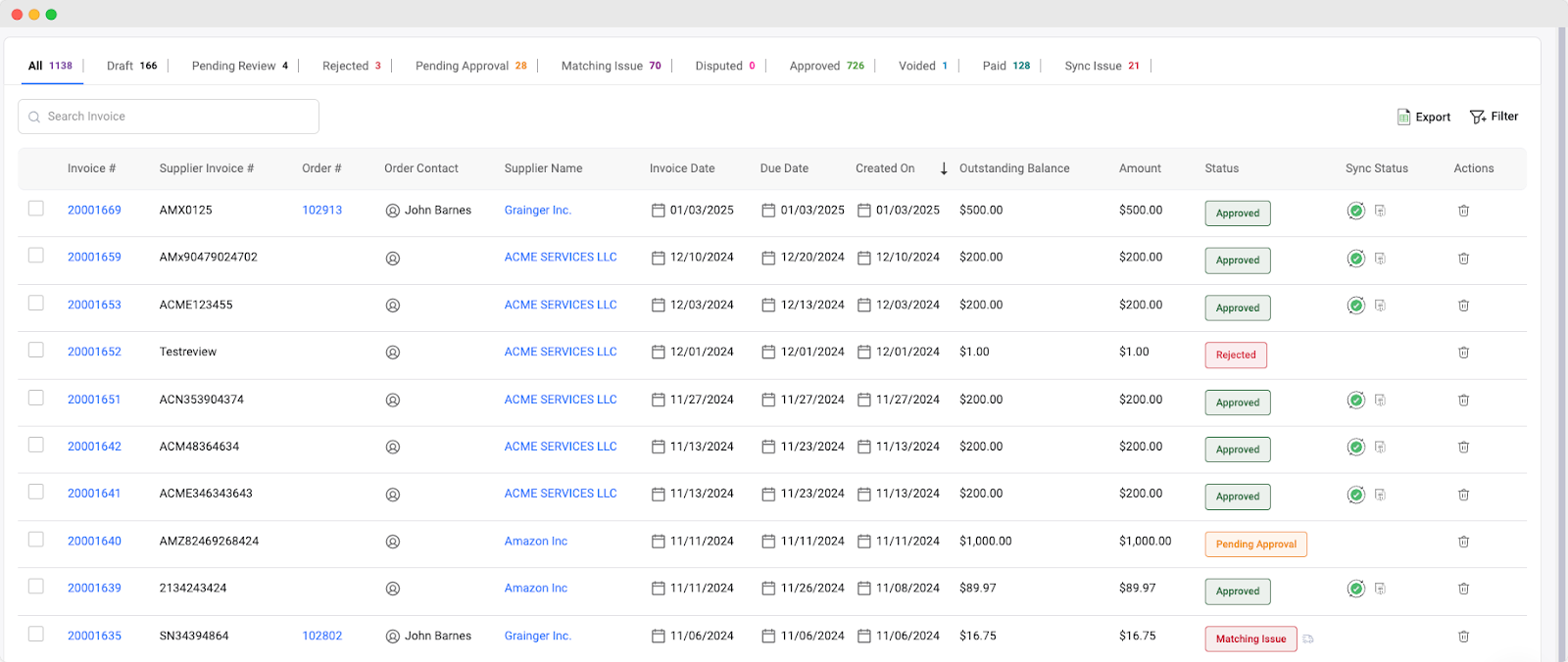Click green sync check for invoice 20001659

tap(1355, 259)
